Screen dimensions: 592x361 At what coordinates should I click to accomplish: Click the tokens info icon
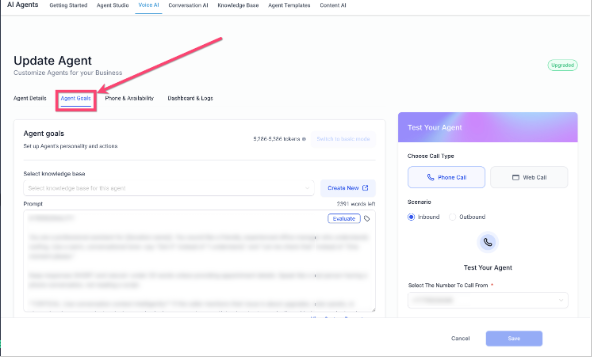(x=304, y=139)
